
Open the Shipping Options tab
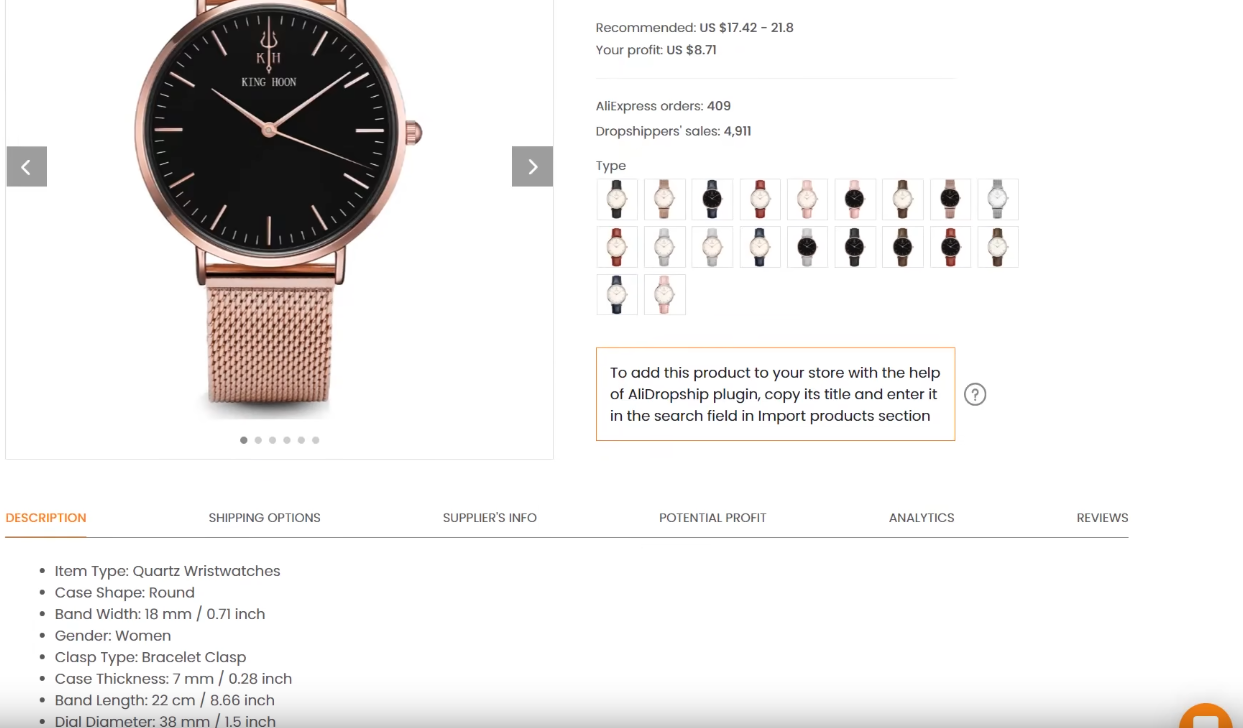pos(264,517)
